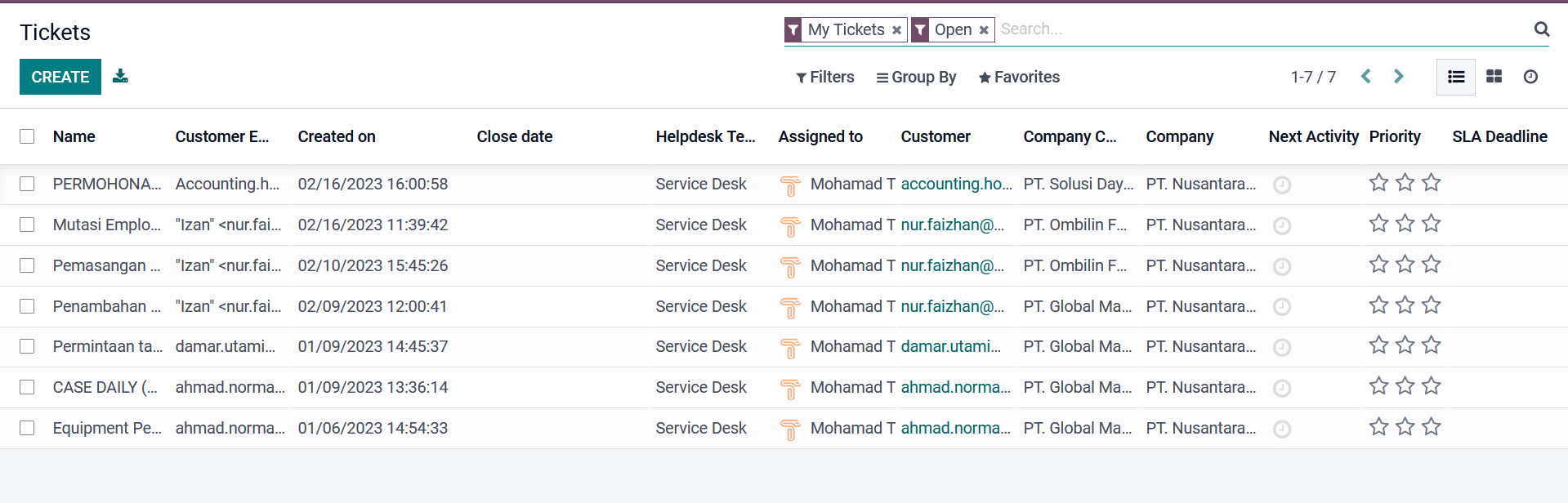Image resolution: width=1568 pixels, height=503 pixels.
Task: Select the list view icon
Action: pyautogui.click(x=1455, y=77)
